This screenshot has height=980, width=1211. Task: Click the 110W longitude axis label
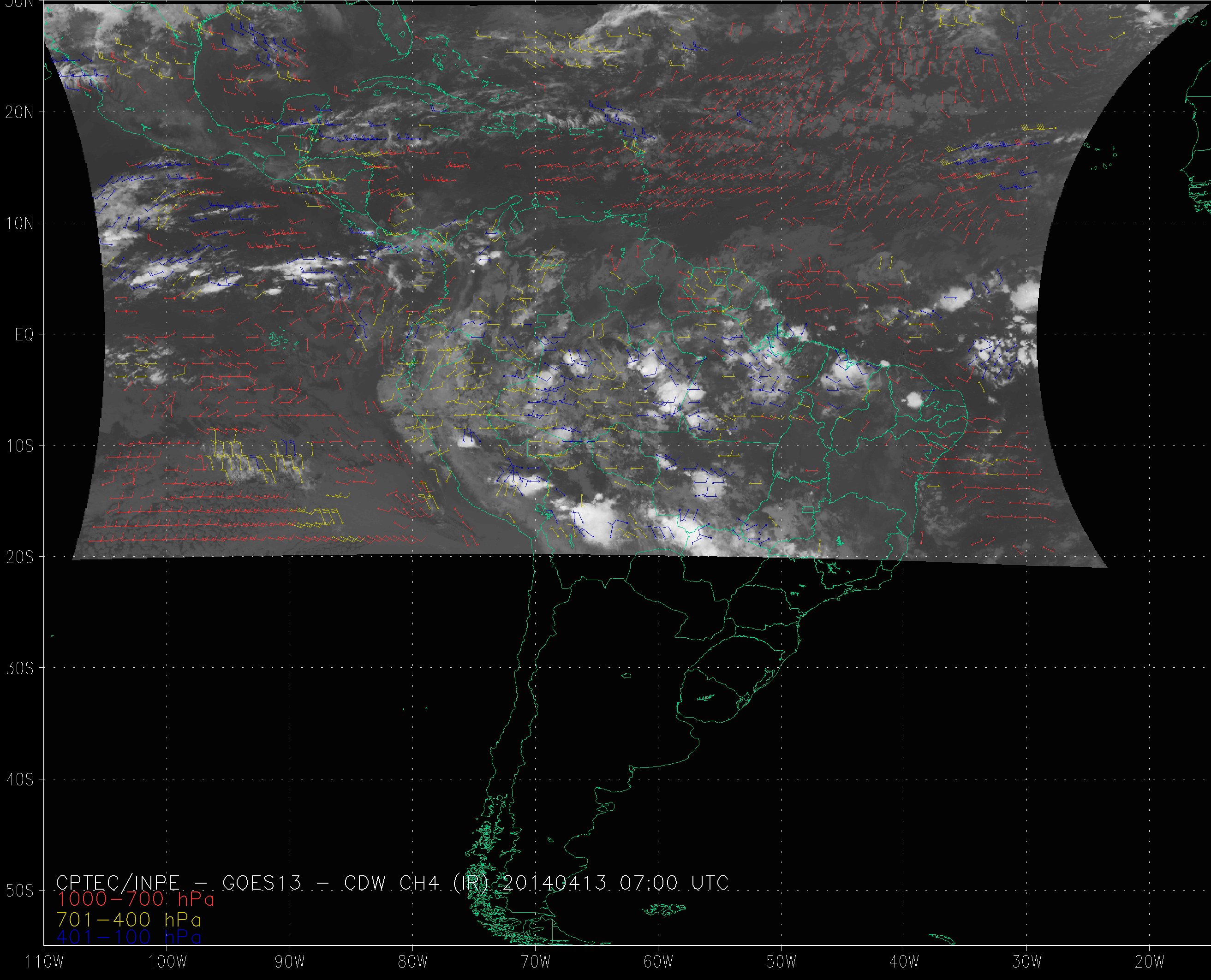pyautogui.click(x=45, y=962)
